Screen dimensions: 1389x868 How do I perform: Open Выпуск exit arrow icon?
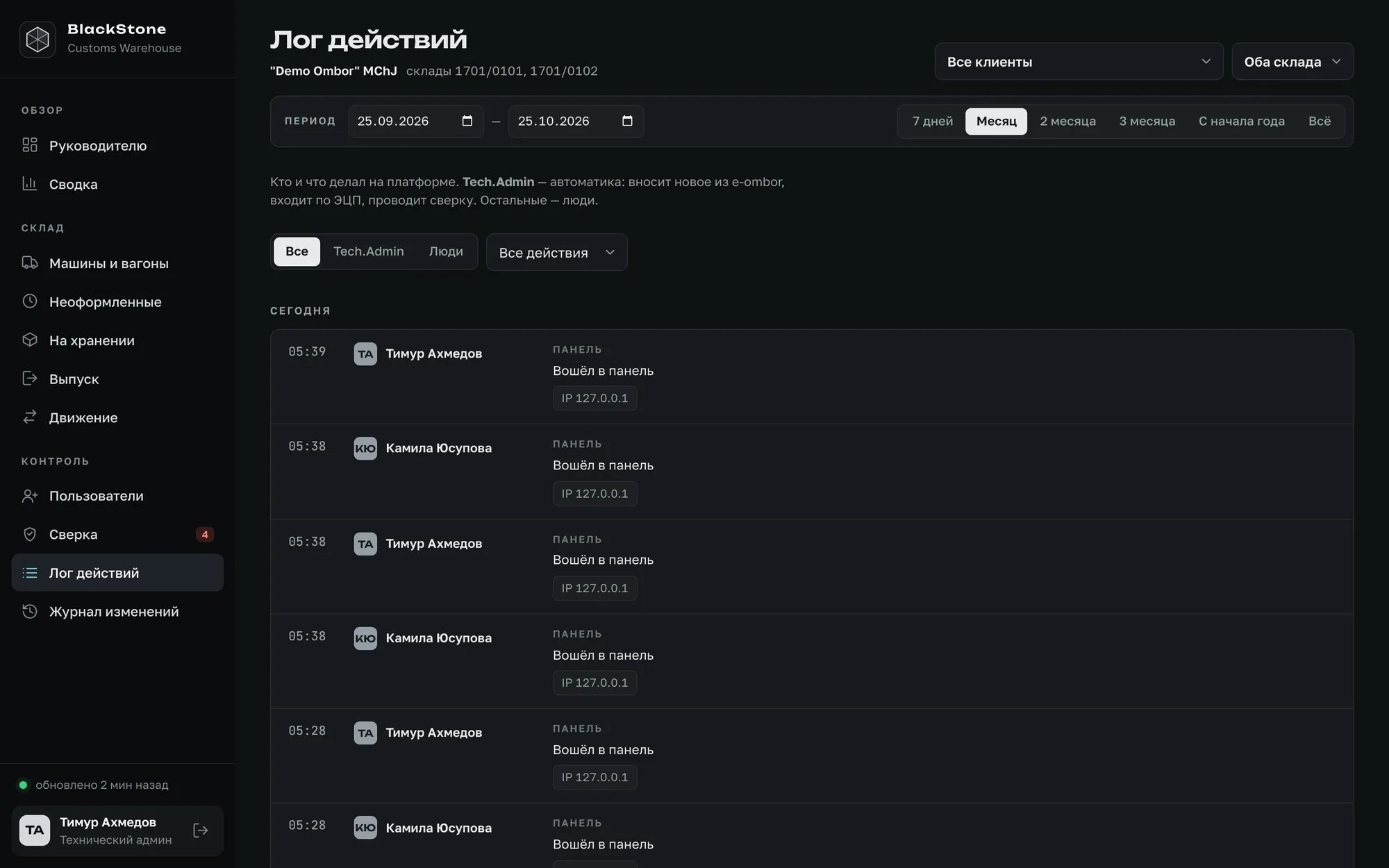click(x=29, y=378)
